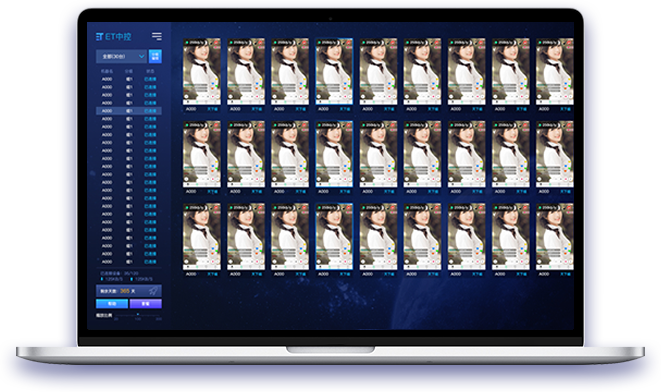This screenshot has height=392, width=661.
Task: Select the first A000 row in device list
Action: (129, 79)
